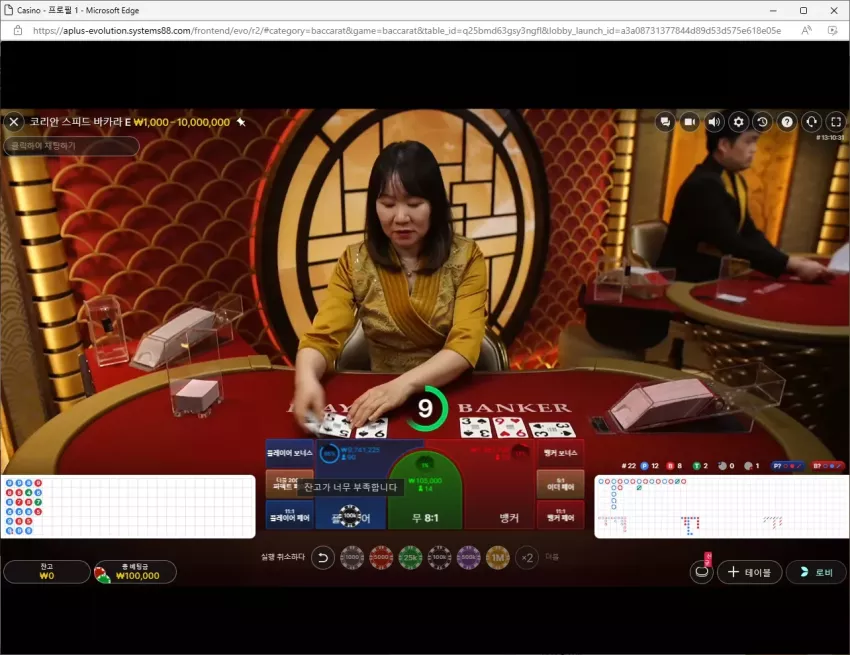Click the P? player prediction indicator
850x655 pixels.
click(787, 466)
